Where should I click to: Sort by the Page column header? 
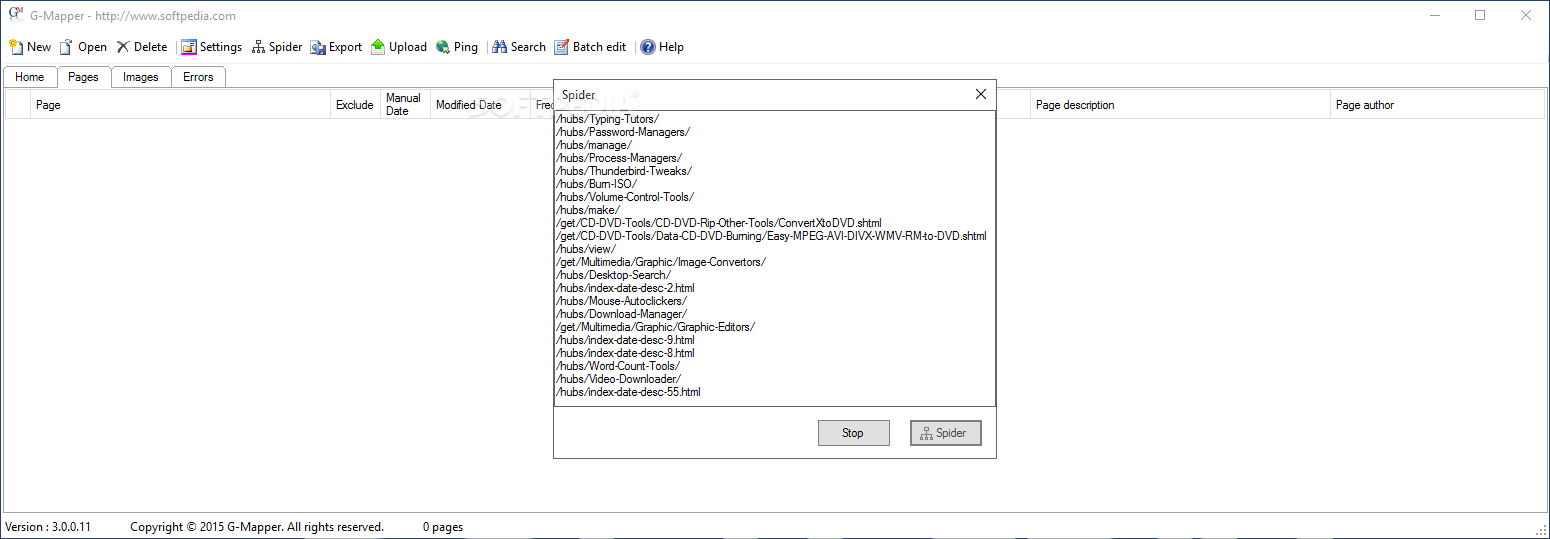pyautogui.click(x=181, y=105)
